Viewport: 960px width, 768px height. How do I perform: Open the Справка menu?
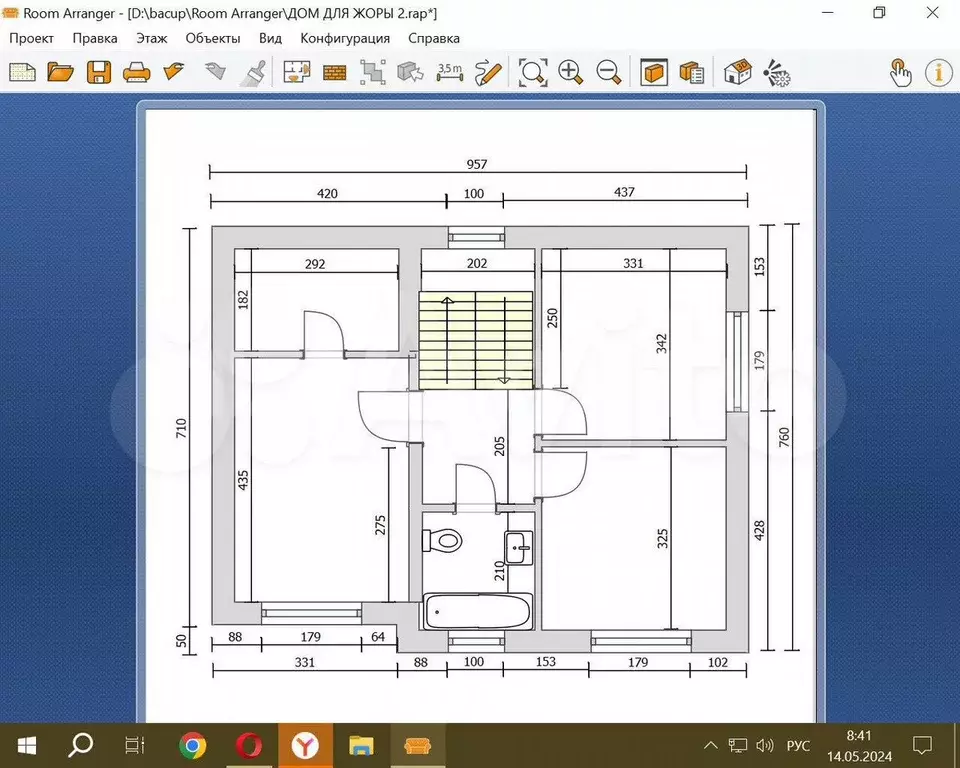434,38
